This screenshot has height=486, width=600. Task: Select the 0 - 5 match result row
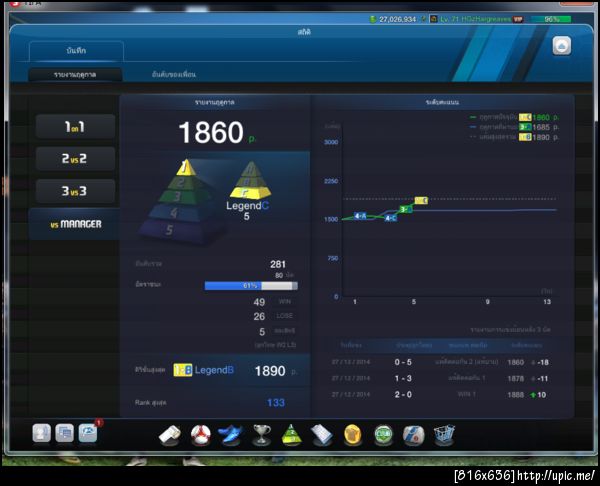point(441,362)
